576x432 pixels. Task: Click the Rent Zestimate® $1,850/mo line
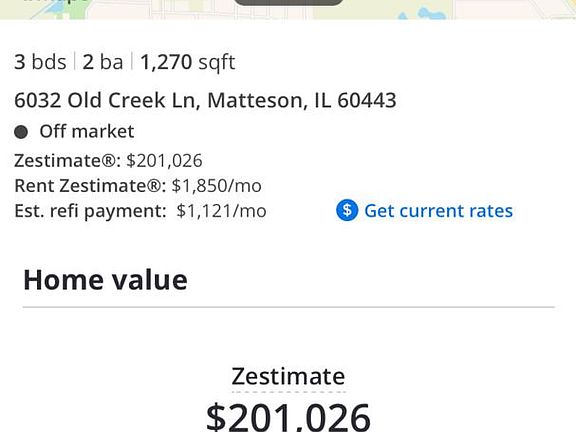(138, 186)
